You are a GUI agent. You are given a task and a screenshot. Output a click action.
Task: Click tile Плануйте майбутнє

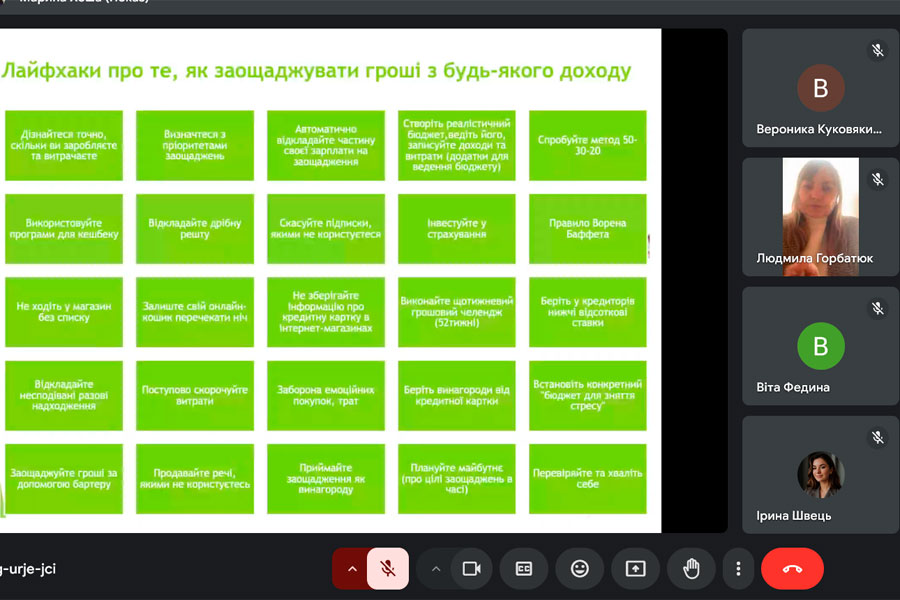coord(456,478)
